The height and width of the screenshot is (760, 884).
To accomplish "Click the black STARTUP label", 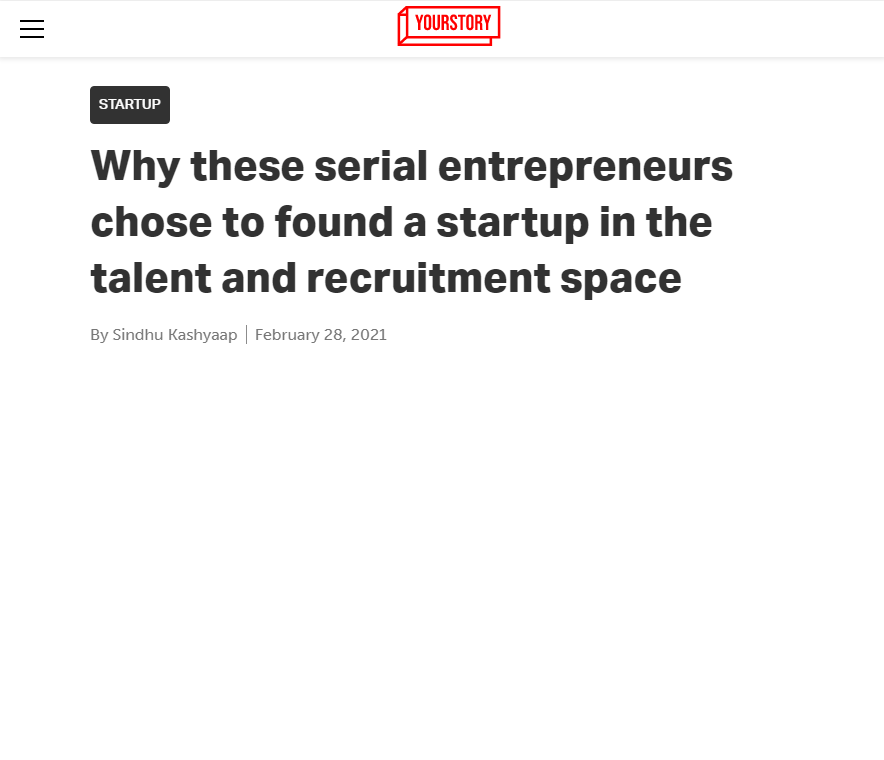I will [129, 104].
